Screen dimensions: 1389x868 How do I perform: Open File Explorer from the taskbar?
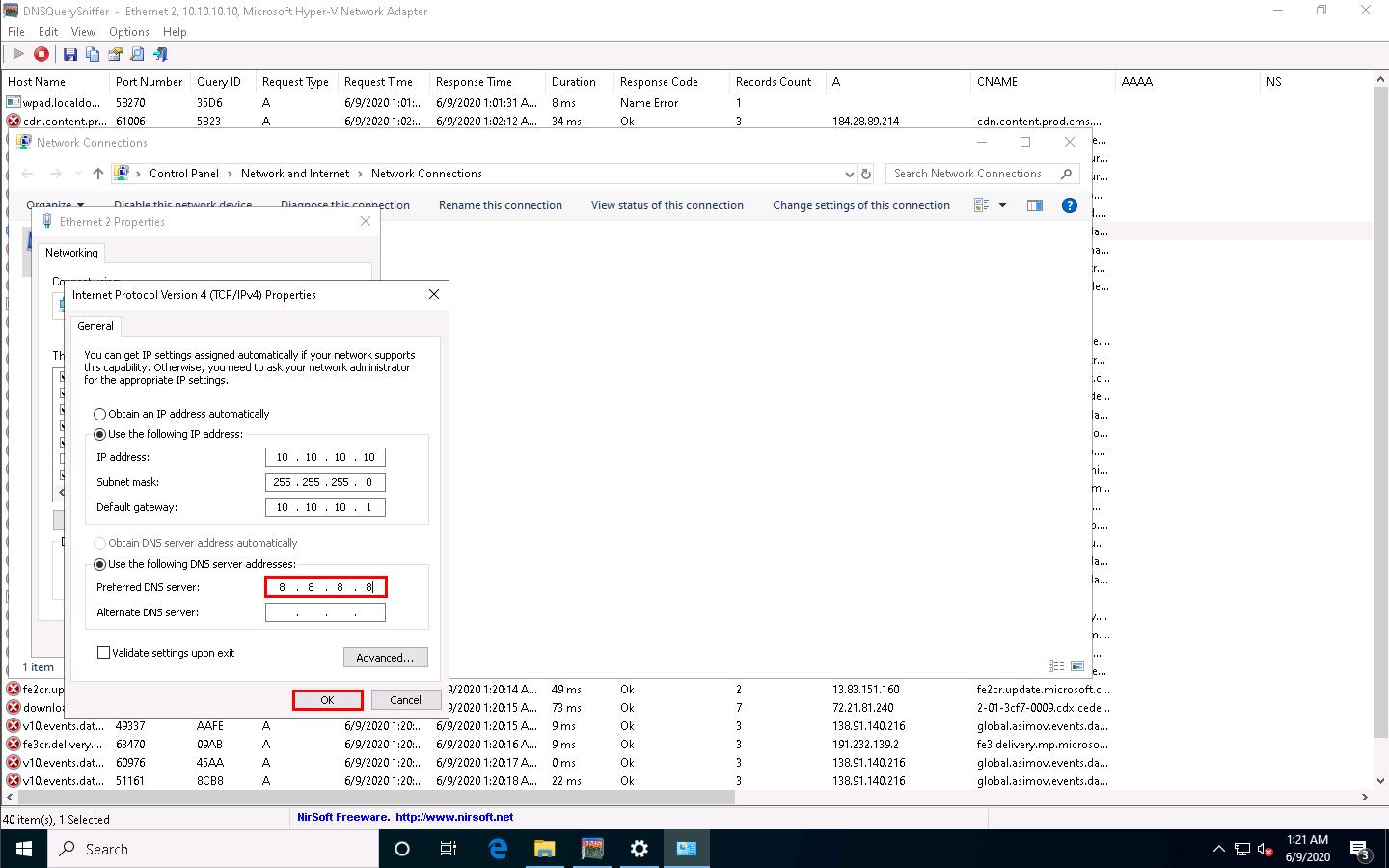545,849
